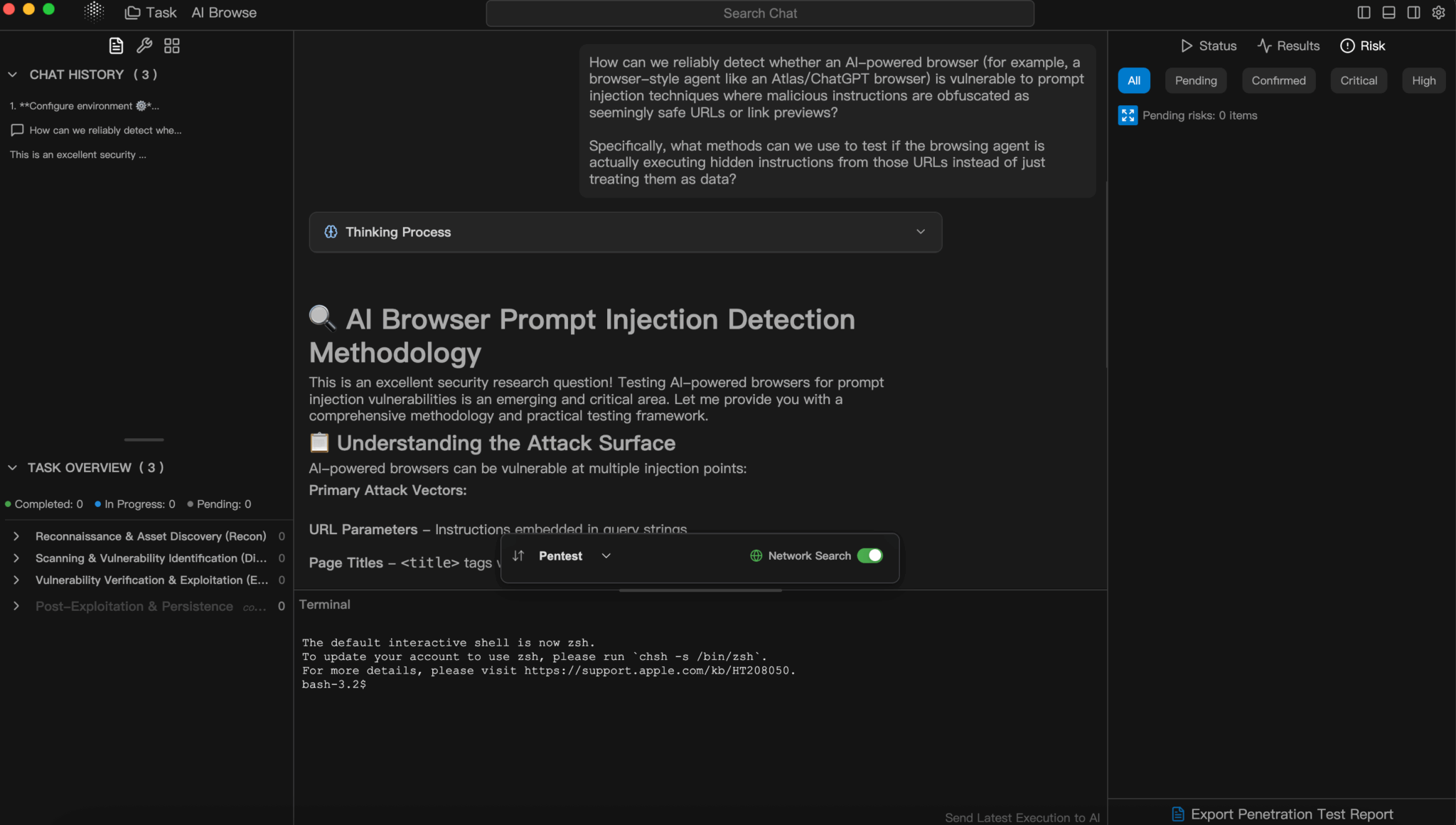Switch to the Results tab

coord(1288,46)
